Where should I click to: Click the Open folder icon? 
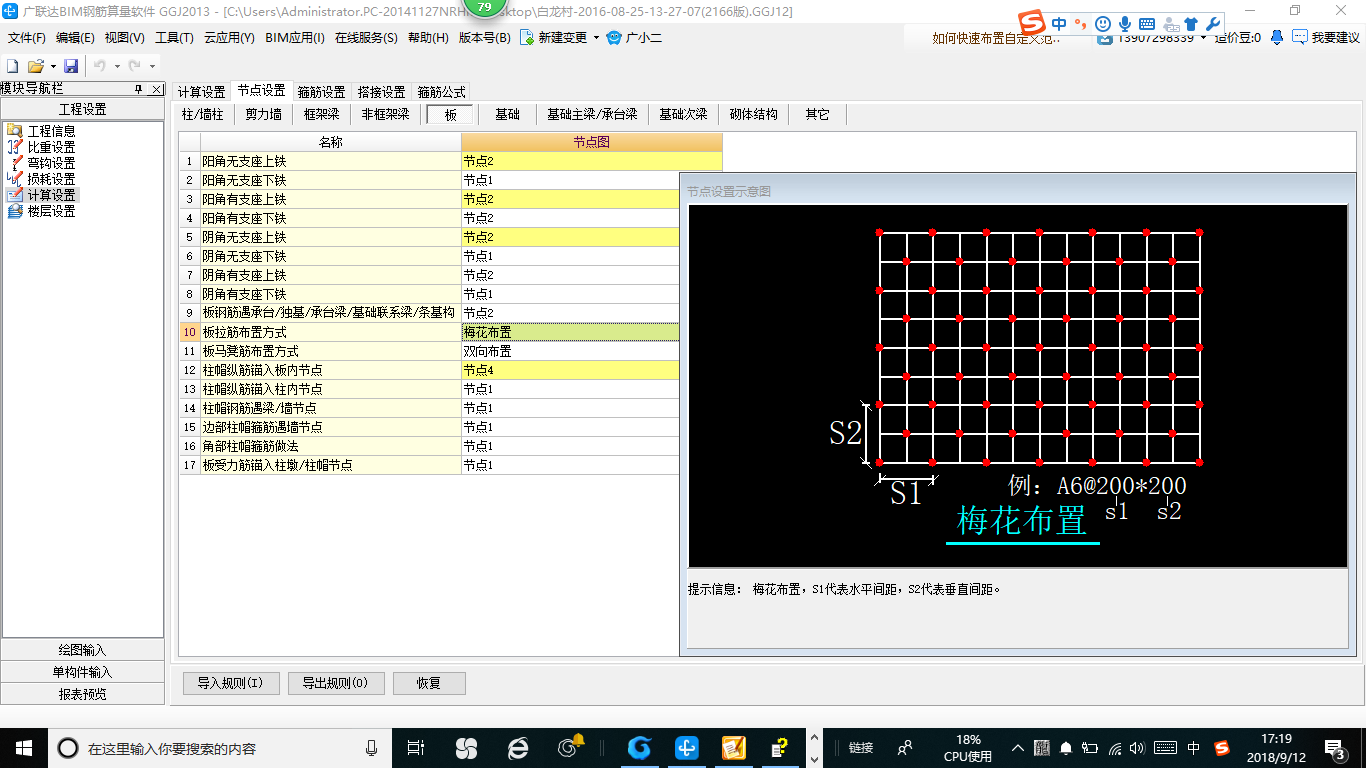[35, 66]
